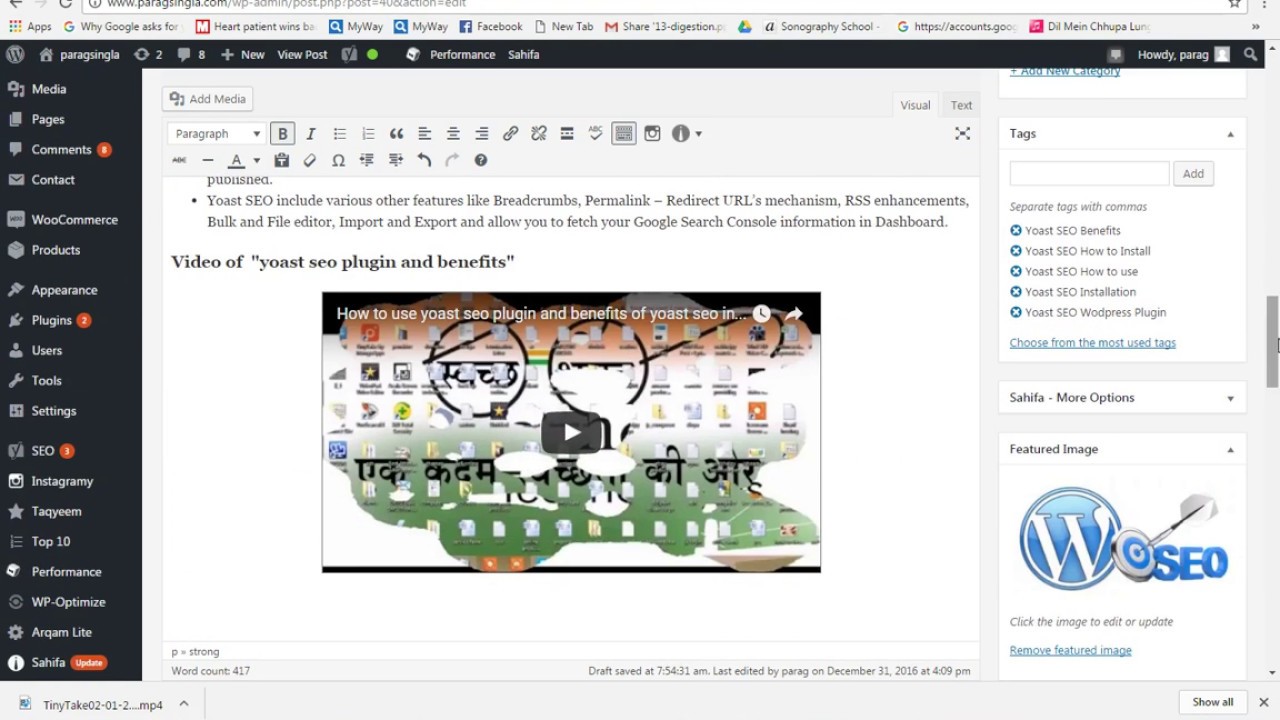The image size is (1280, 720).
Task: Open the text color dropdown arrow
Action: tap(257, 160)
